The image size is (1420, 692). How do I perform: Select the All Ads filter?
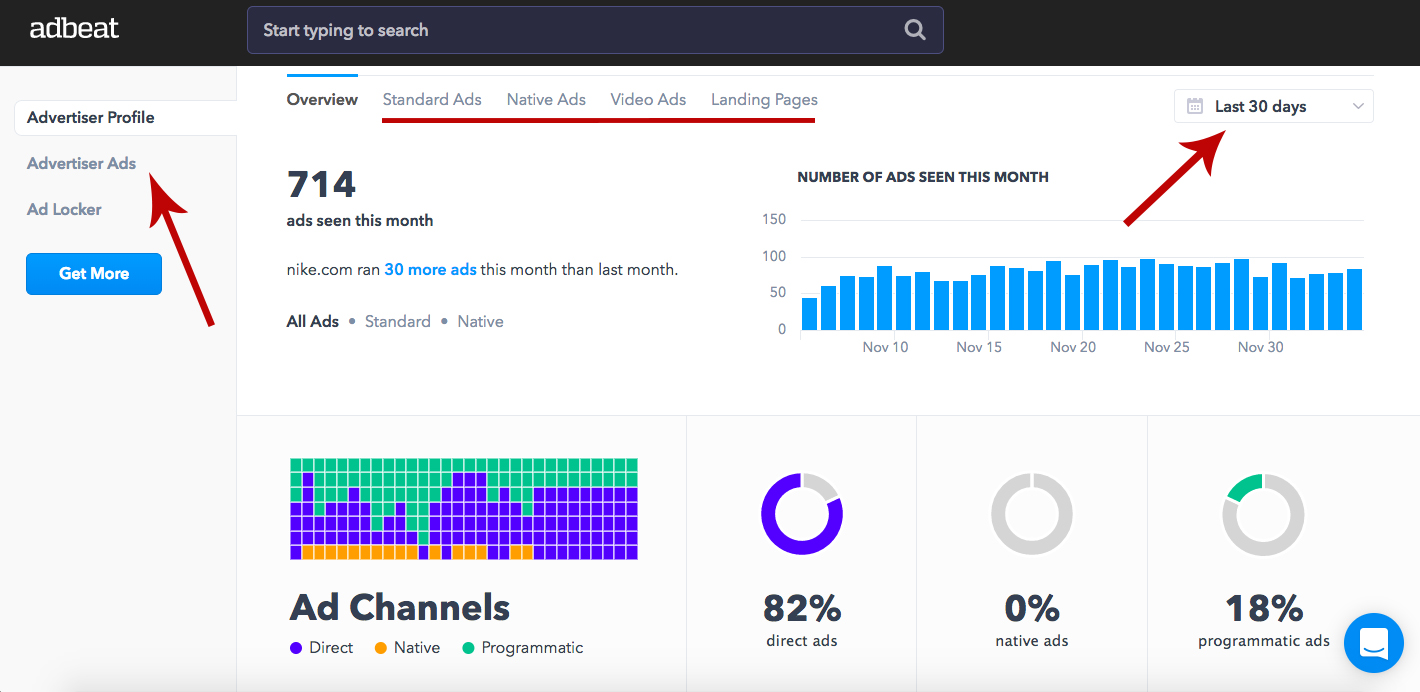pos(312,321)
